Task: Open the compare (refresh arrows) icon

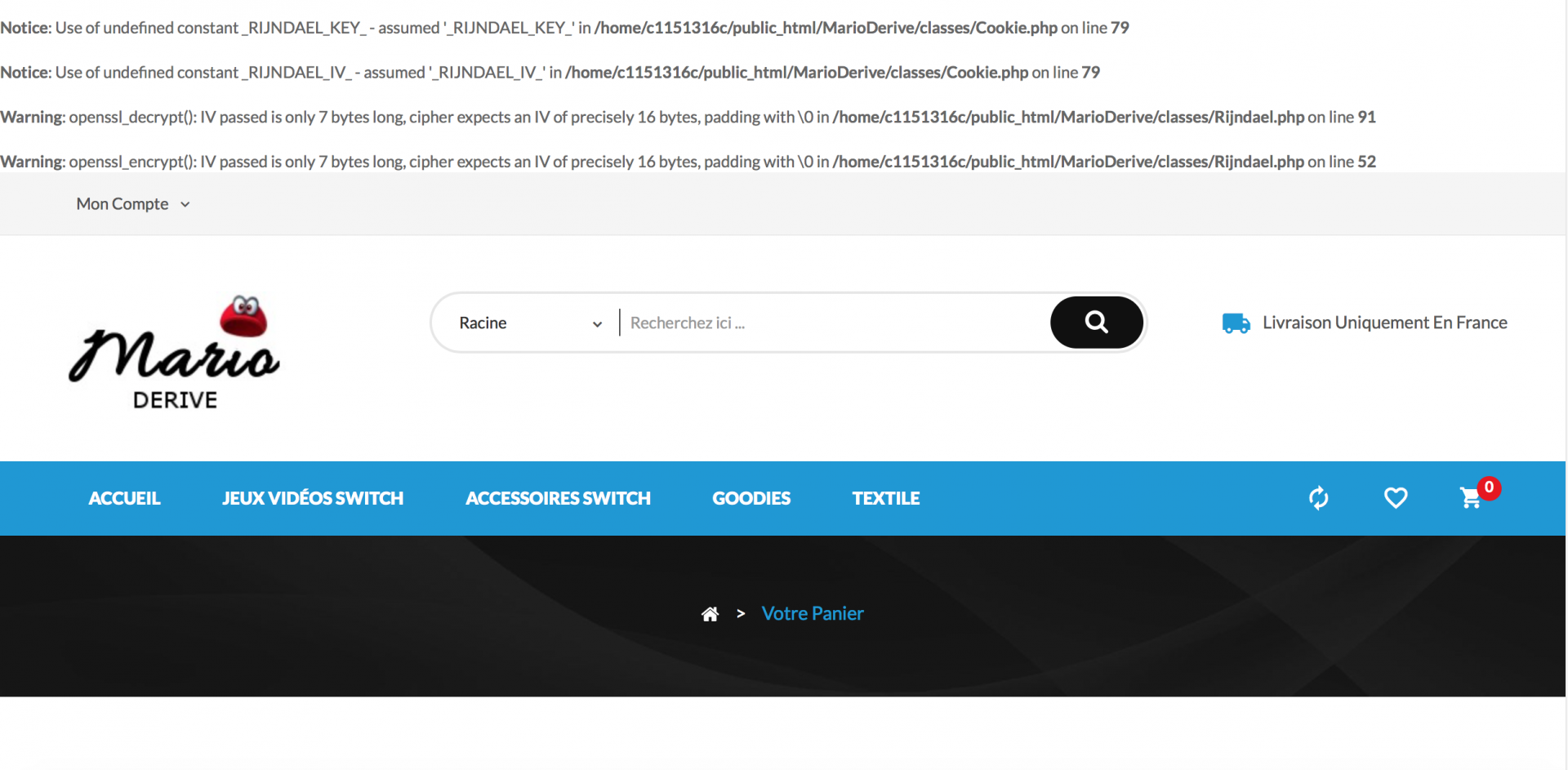Action: [1319, 498]
